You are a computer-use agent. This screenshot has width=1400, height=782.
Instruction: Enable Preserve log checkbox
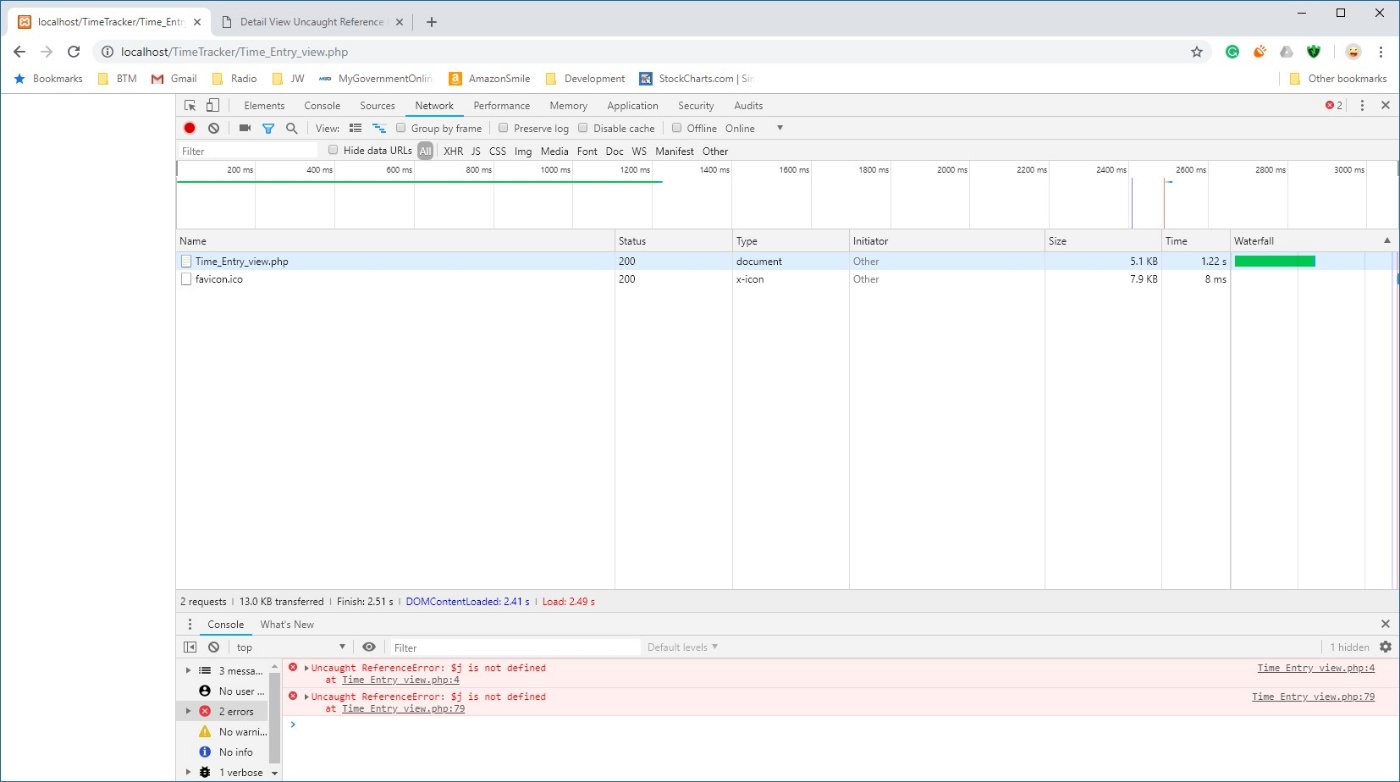pos(504,128)
